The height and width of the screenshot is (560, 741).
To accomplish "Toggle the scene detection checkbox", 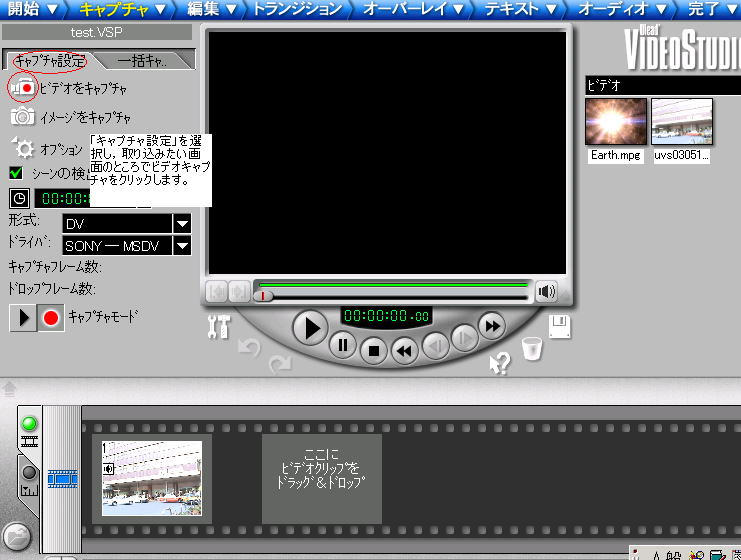I will (x=16, y=173).
